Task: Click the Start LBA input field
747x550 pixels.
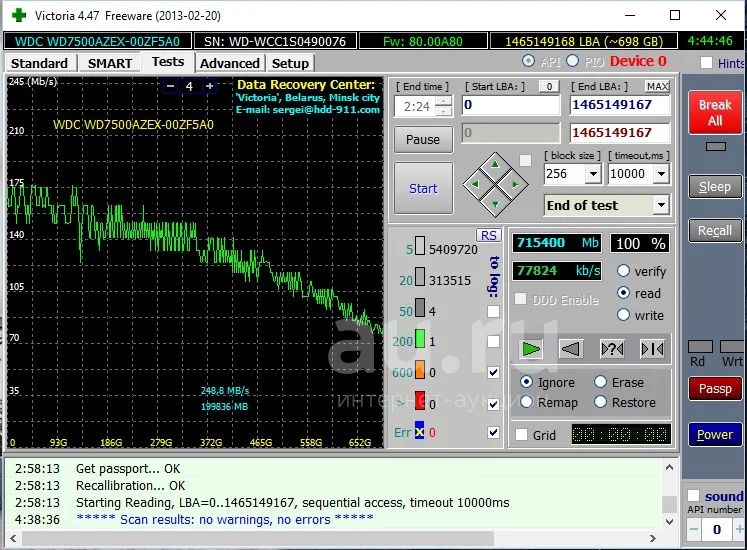Action: point(510,105)
